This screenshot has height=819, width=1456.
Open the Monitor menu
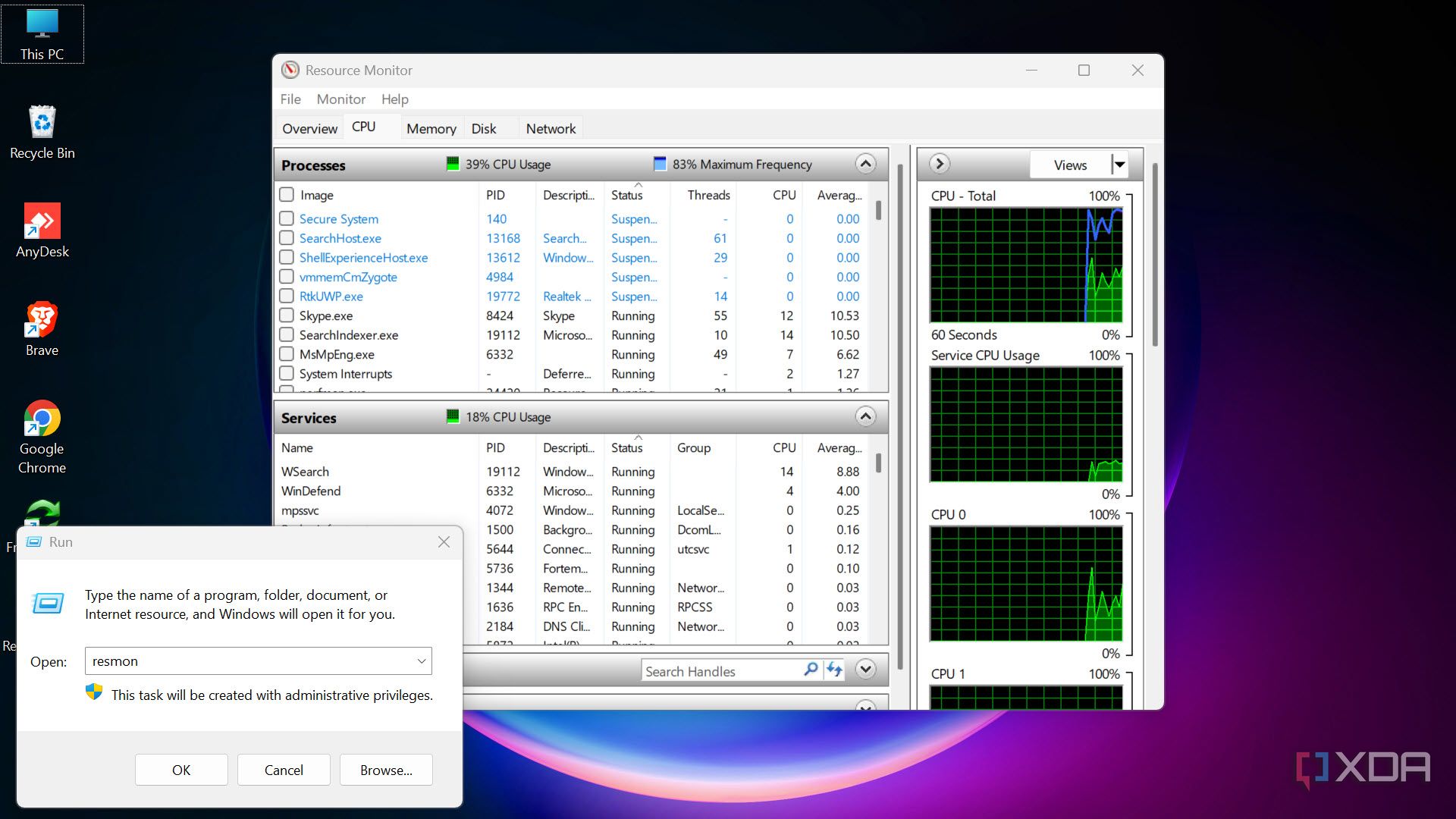tap(341, 99)
